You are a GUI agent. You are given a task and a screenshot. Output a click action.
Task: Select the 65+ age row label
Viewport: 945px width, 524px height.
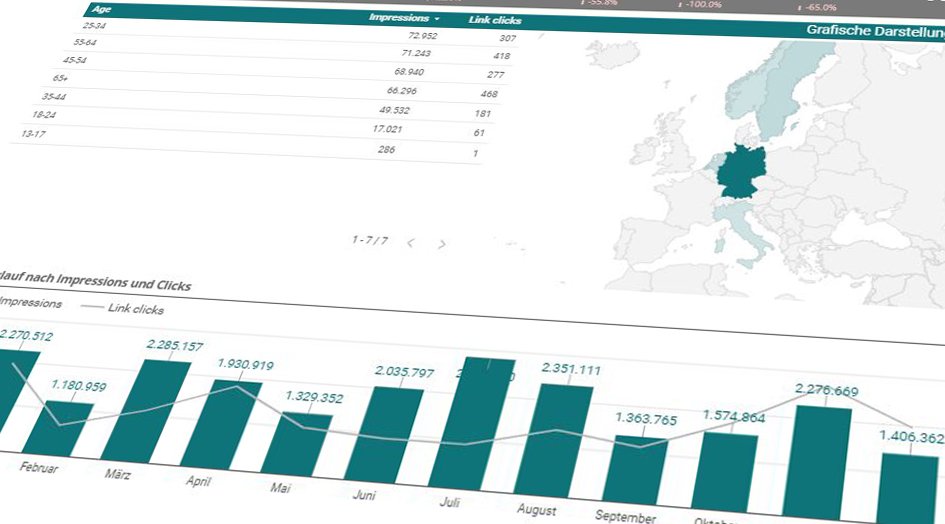60,78
